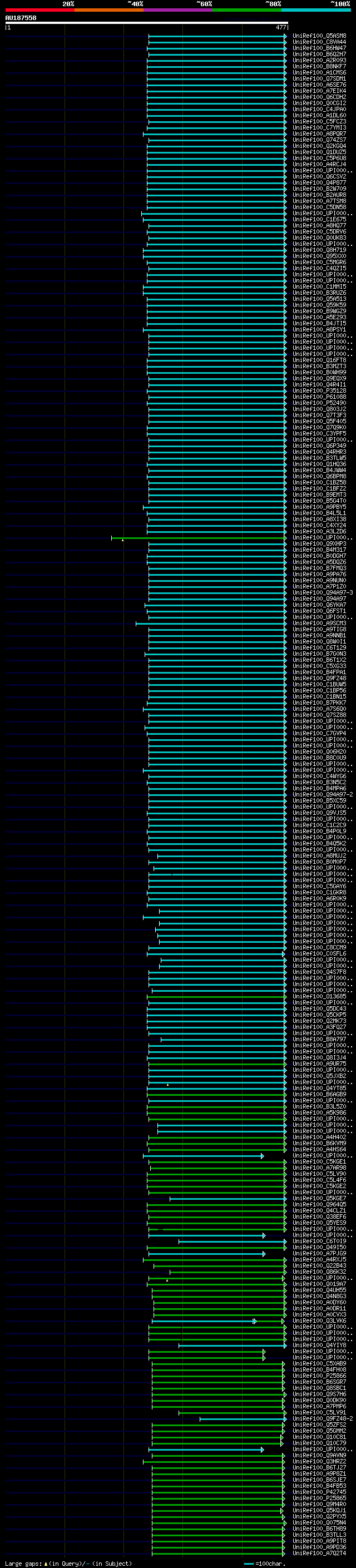Click hit label UniRef100_C7YMI3
356x1568 pixels.
pyautogui.click(x=319, y=128)
